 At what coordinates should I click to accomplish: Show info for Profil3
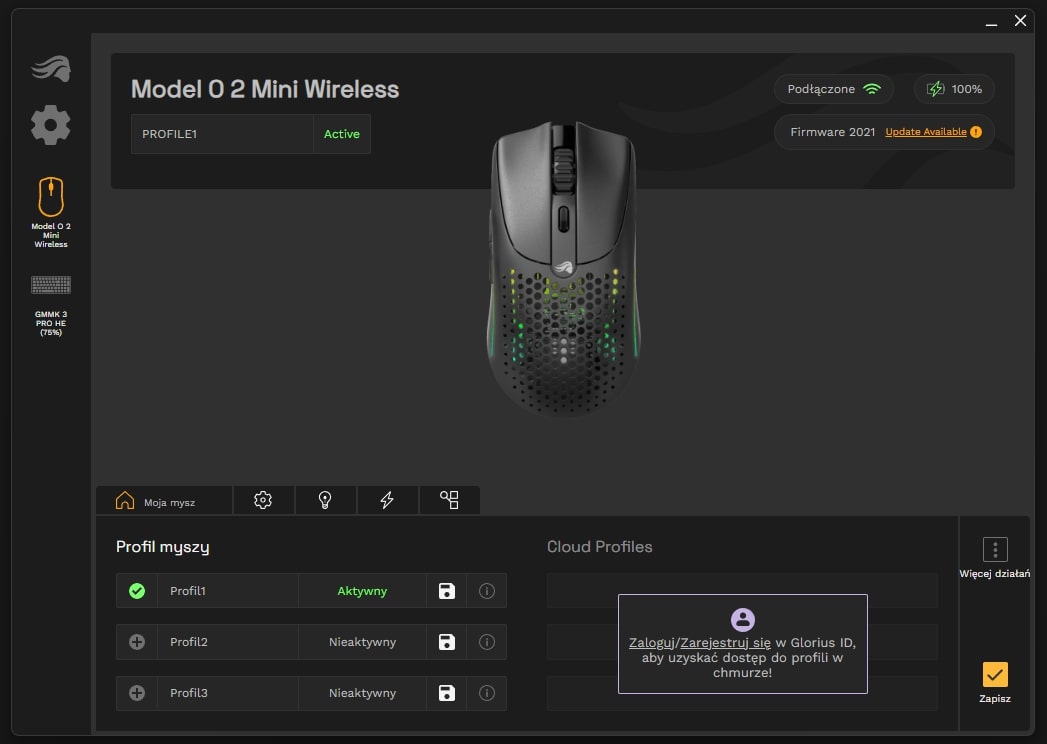487,693
